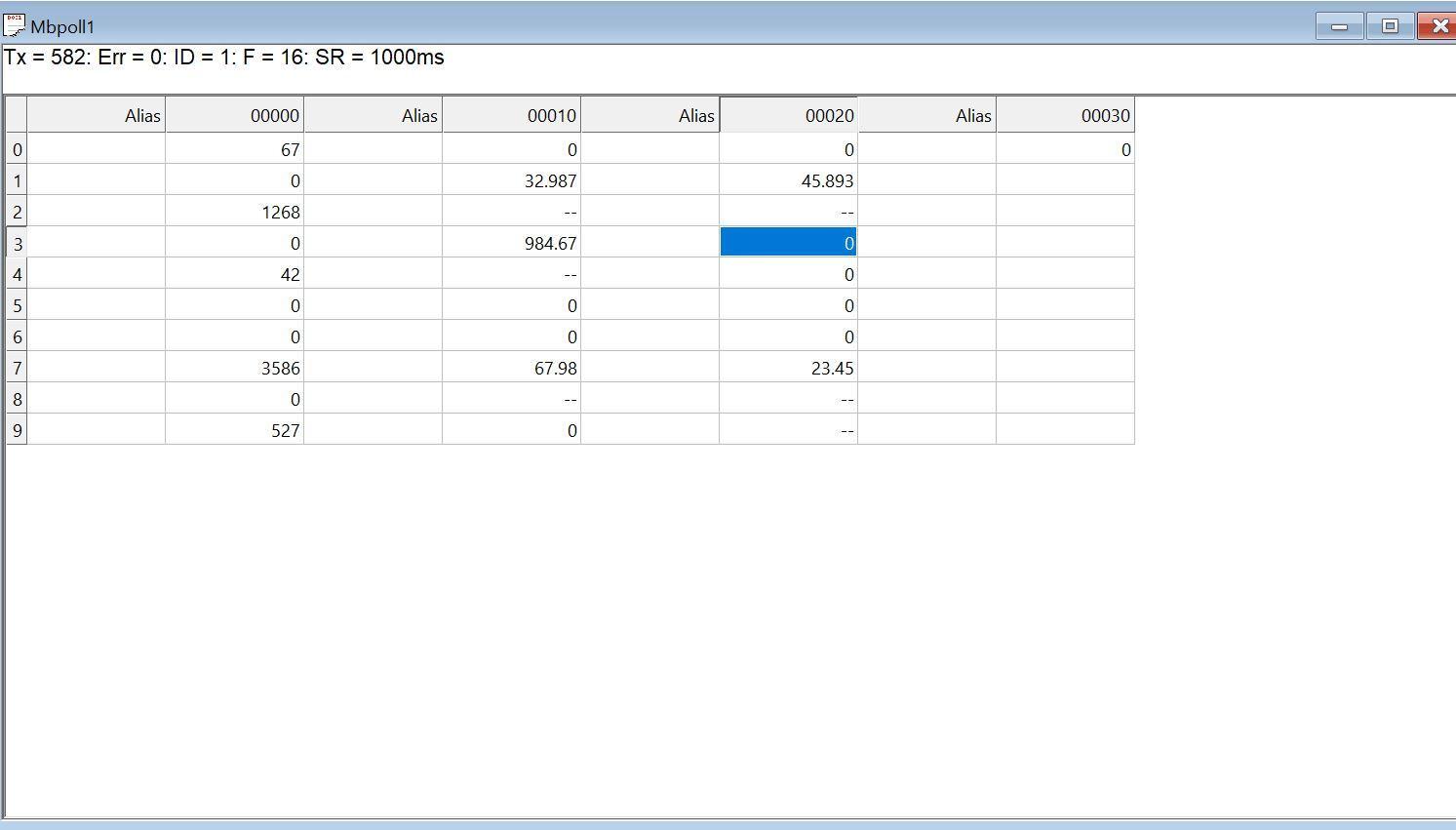
Task: Select row header 0
Action: 17,149
